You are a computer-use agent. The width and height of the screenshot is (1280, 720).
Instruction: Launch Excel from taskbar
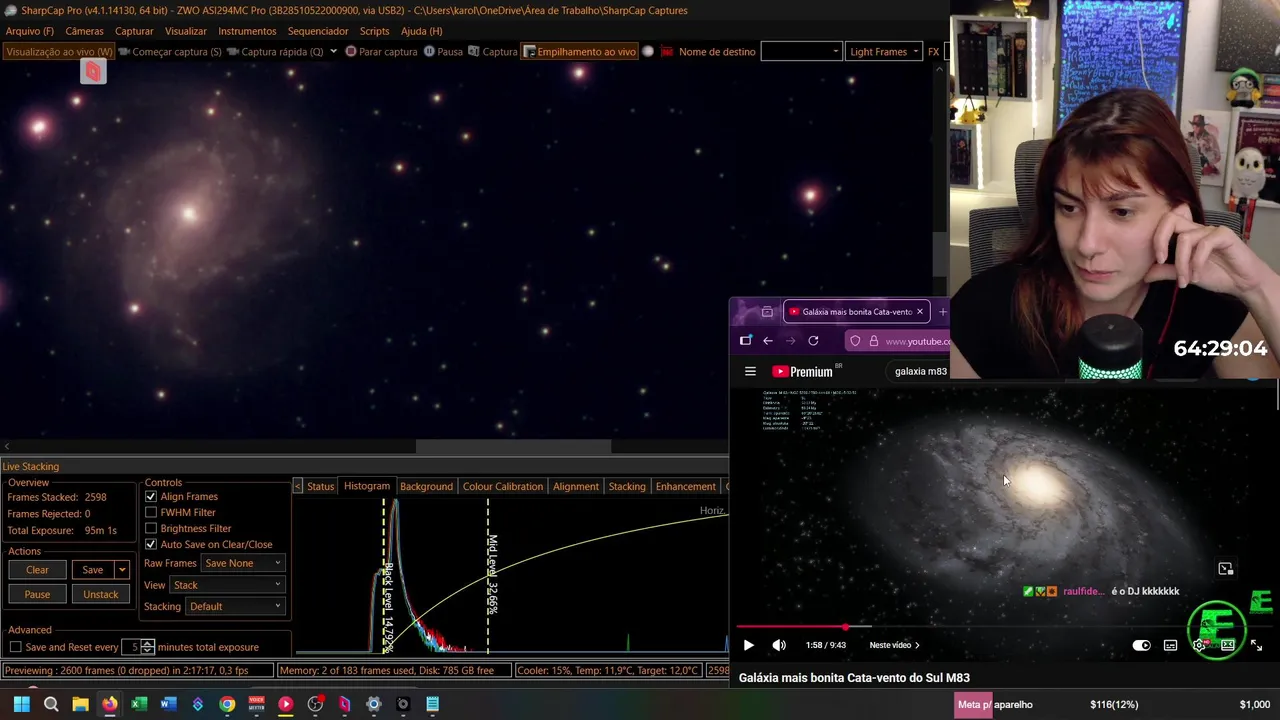139,704
